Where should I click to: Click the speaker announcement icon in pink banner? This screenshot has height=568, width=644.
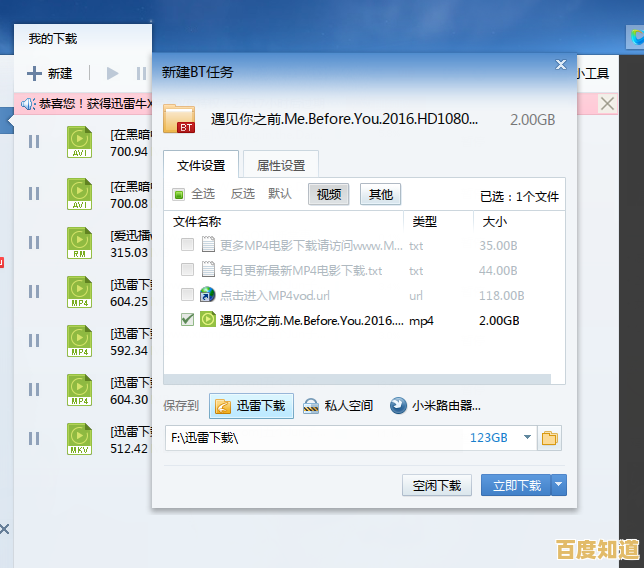(28, 104)
